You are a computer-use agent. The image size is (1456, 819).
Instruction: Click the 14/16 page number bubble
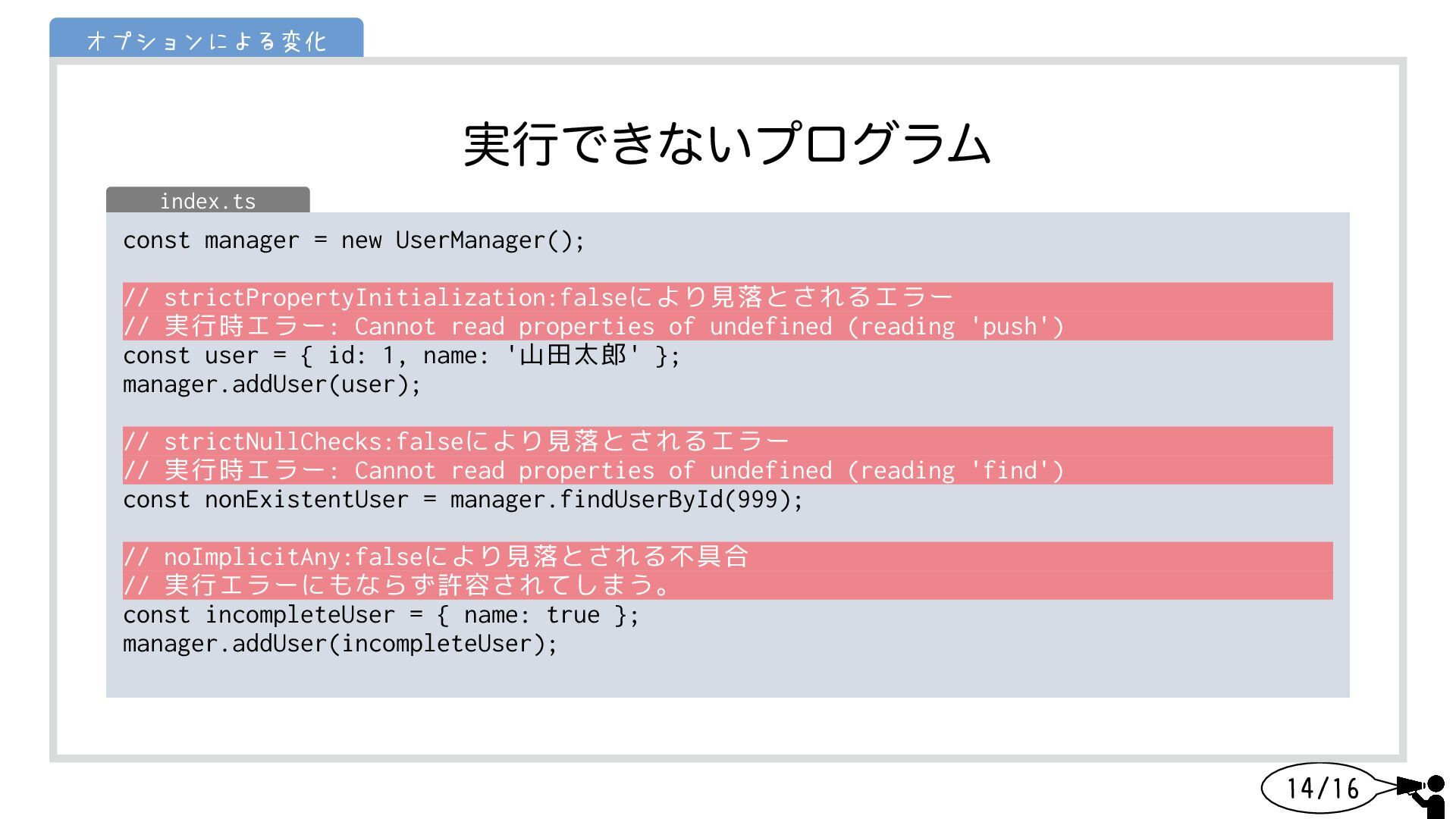coord(1321,789)
